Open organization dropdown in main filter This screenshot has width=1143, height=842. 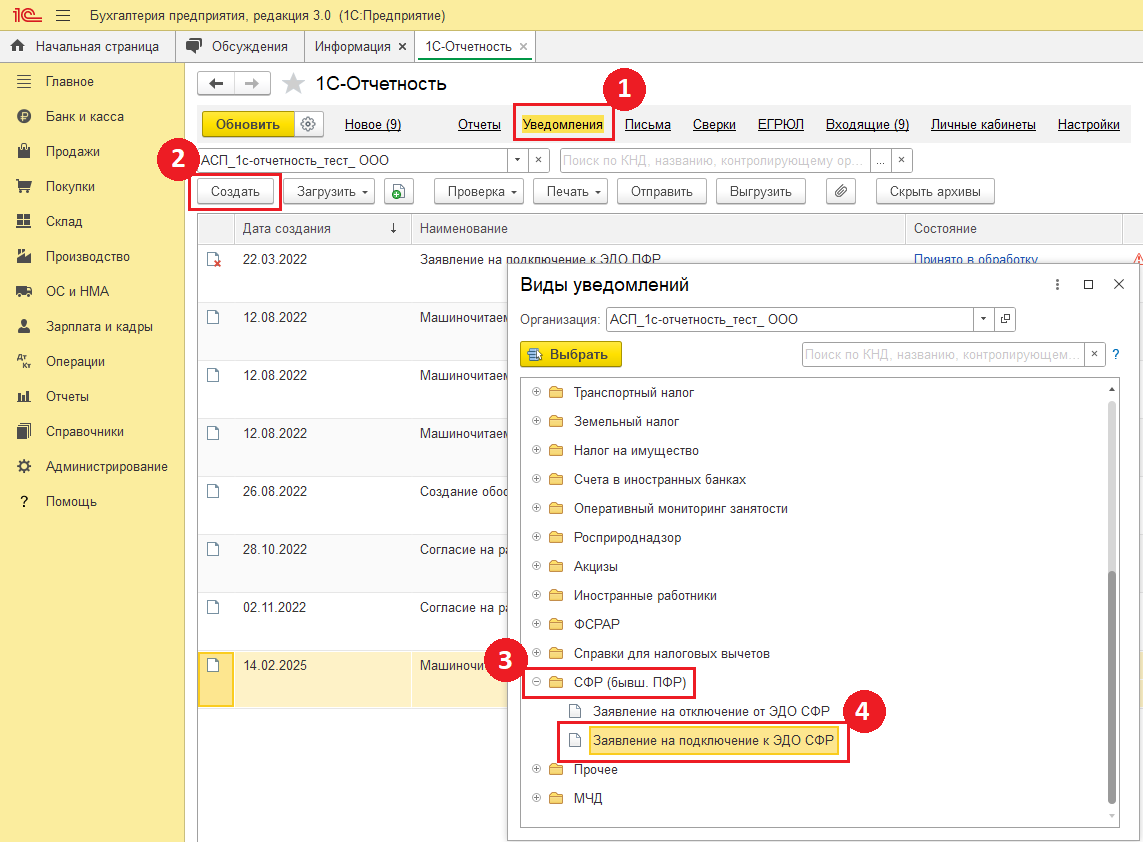[518, 160]
